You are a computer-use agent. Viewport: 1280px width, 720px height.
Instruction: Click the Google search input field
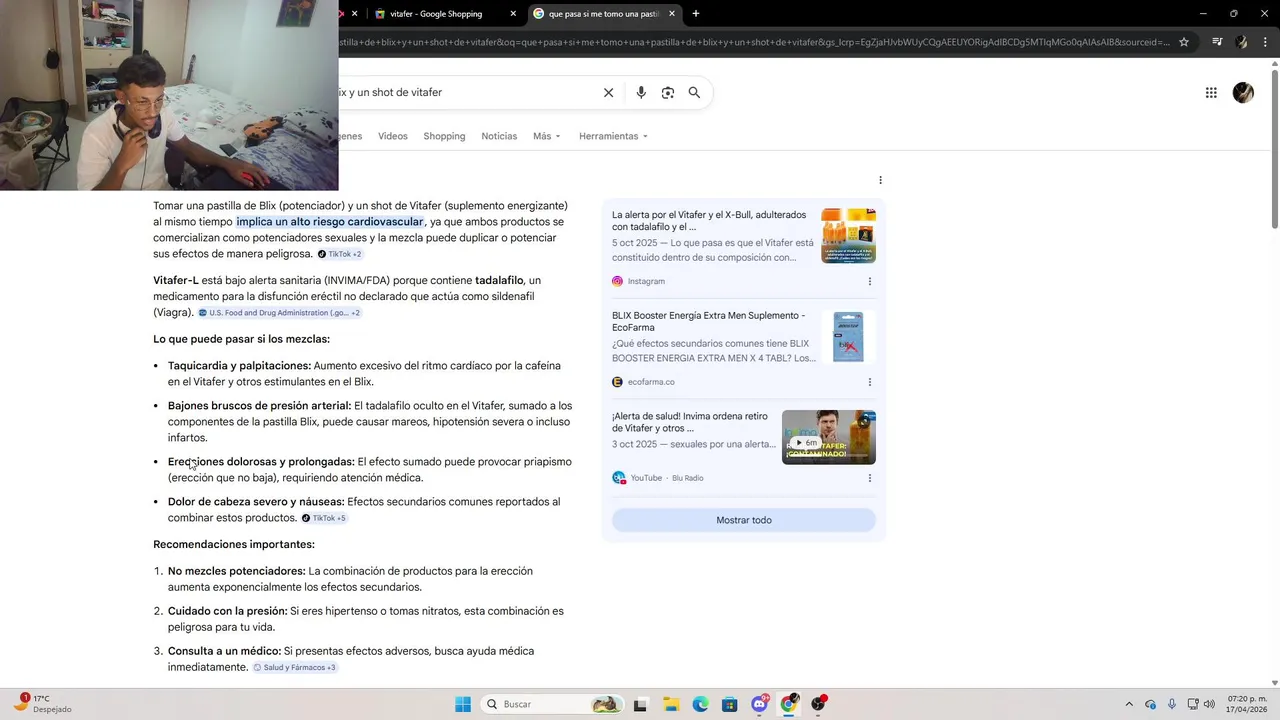(465, 92)
